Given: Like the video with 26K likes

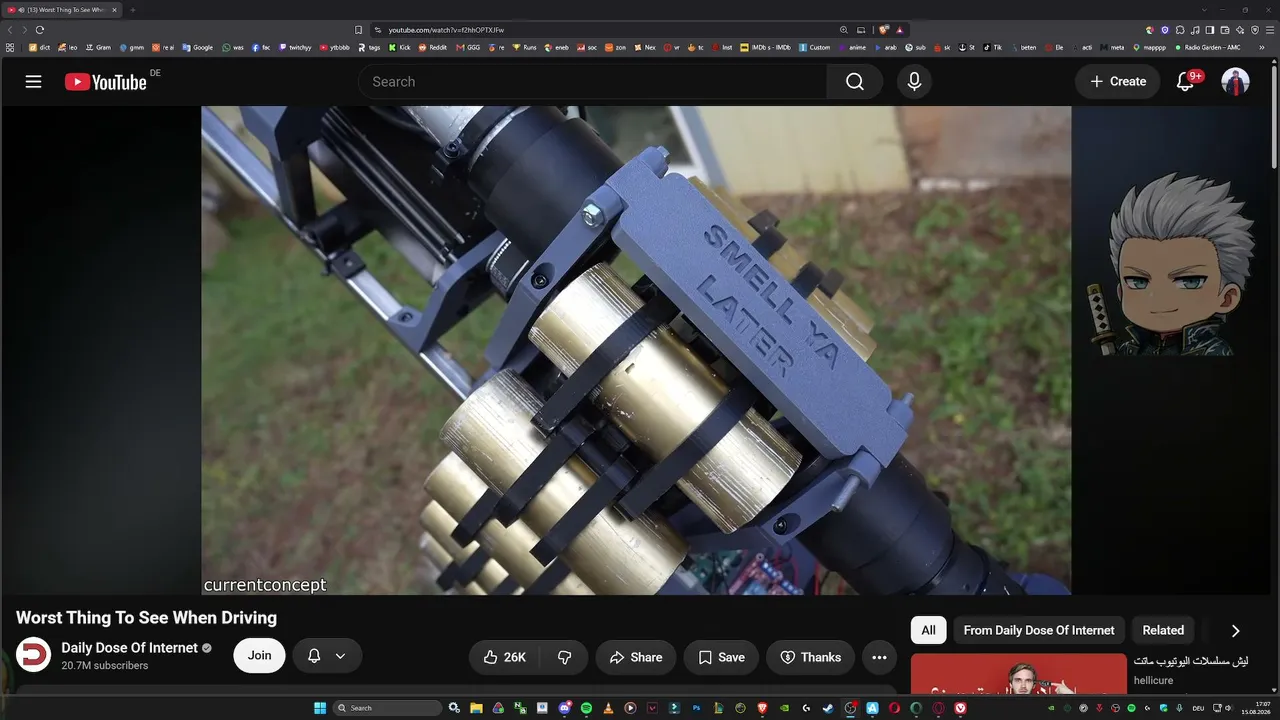Looking at the screenshot, I should point(505,657).
